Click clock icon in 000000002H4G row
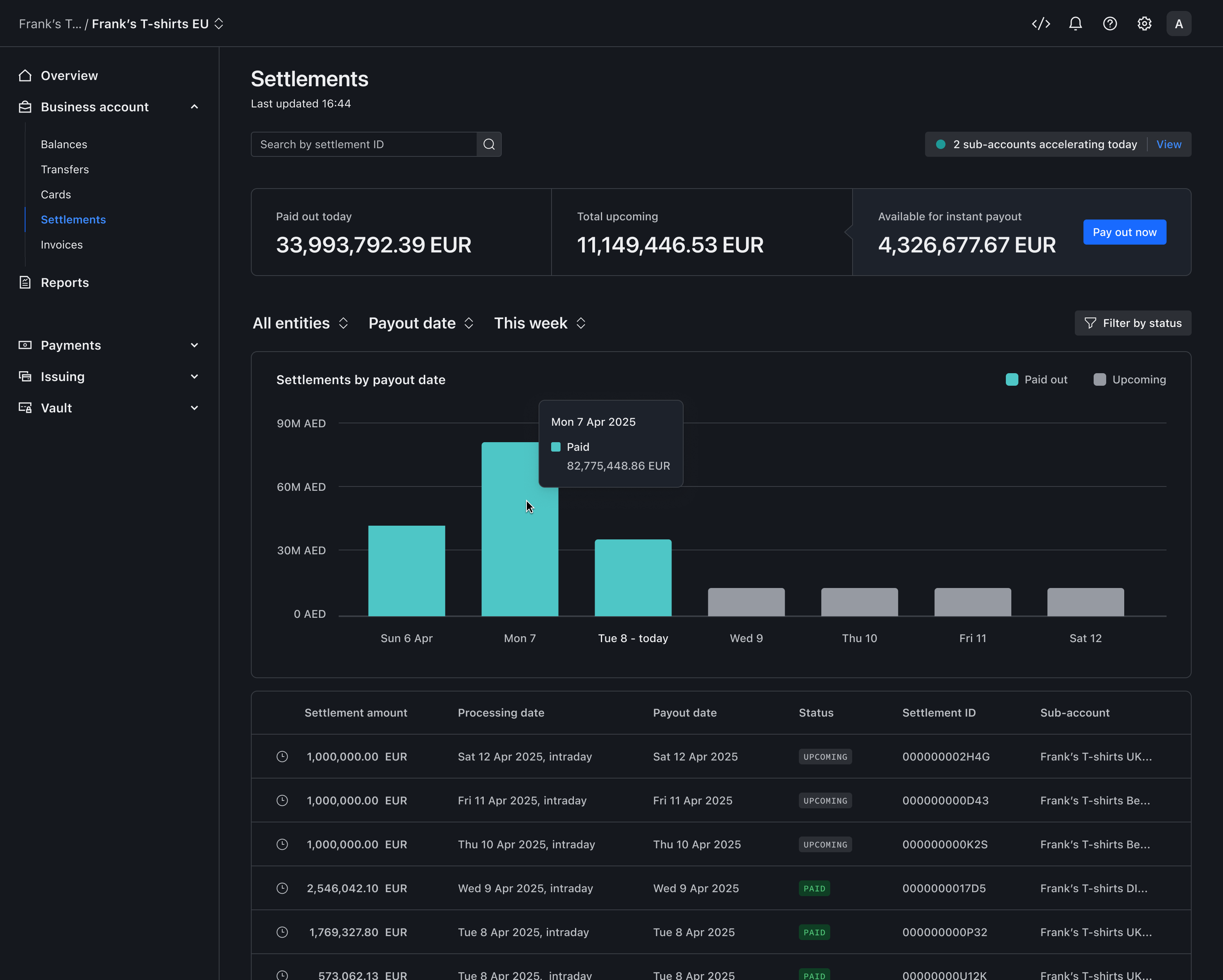This screenshot has height=980, width=1223. (x=282, y=757)
